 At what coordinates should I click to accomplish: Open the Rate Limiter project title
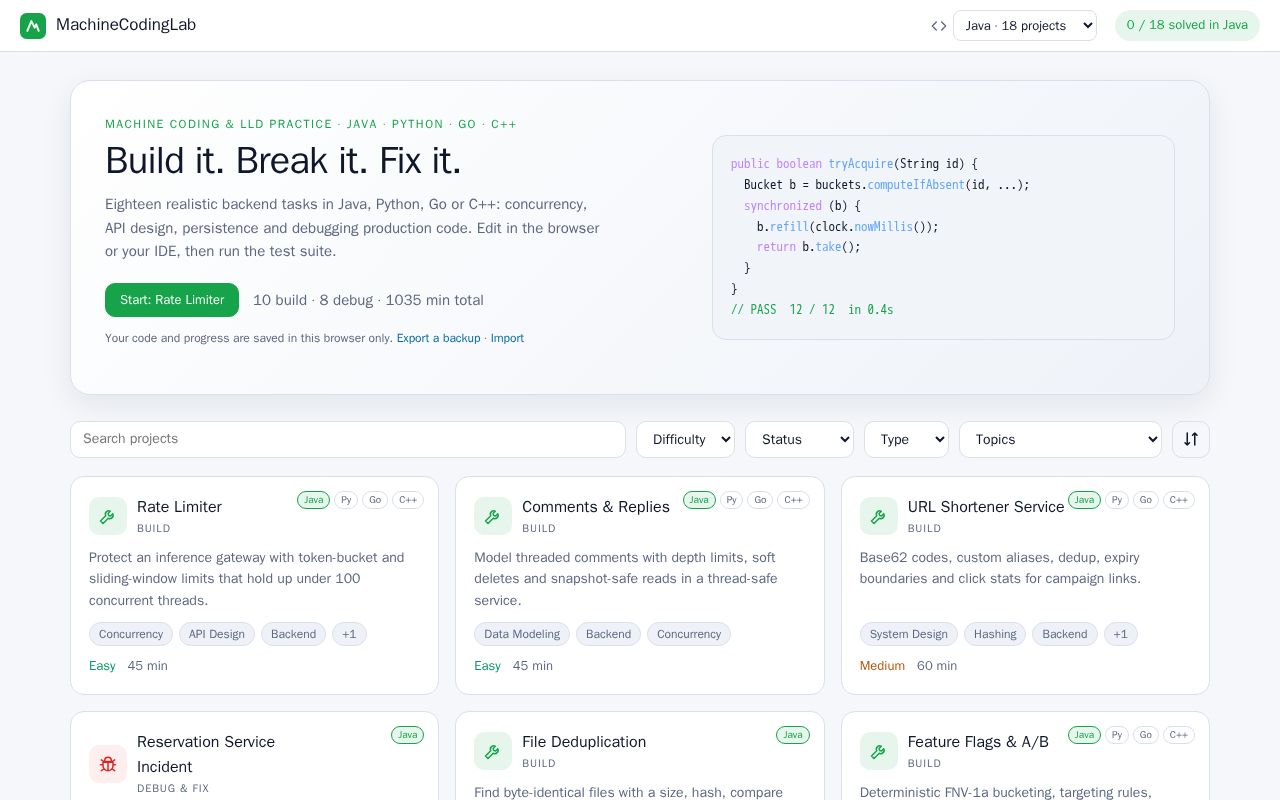(179, 507)
